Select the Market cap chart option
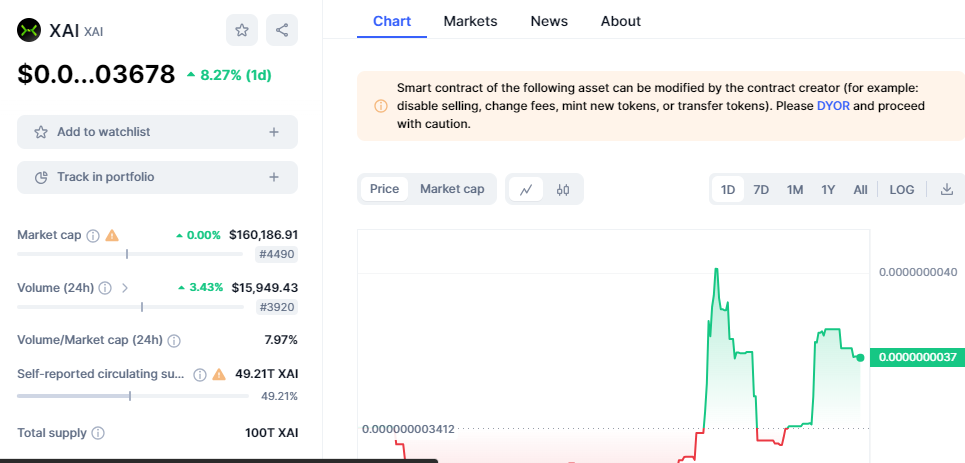The height and width of the screenshot is (463, 965). click(452, 189)
